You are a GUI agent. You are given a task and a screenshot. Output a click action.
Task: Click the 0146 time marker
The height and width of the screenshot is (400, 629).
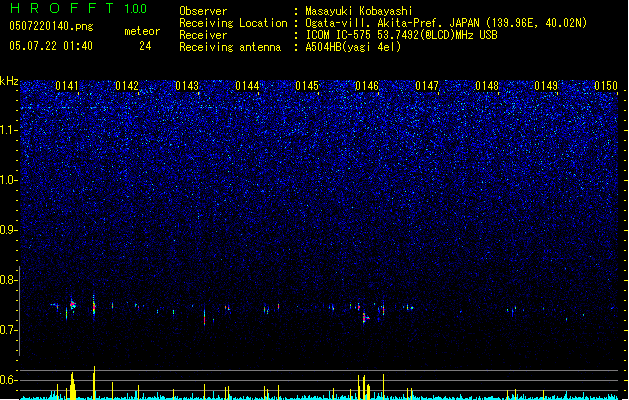click(367, 86)
